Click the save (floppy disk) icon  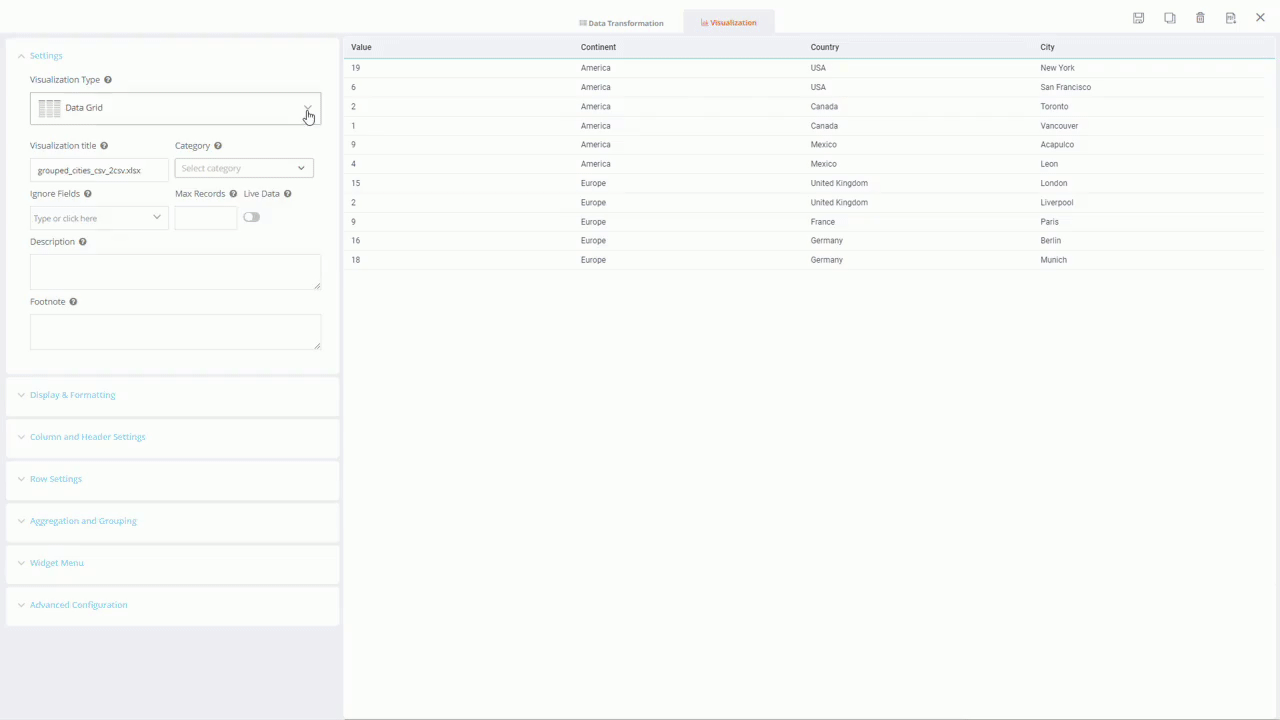click(1138, 18)
